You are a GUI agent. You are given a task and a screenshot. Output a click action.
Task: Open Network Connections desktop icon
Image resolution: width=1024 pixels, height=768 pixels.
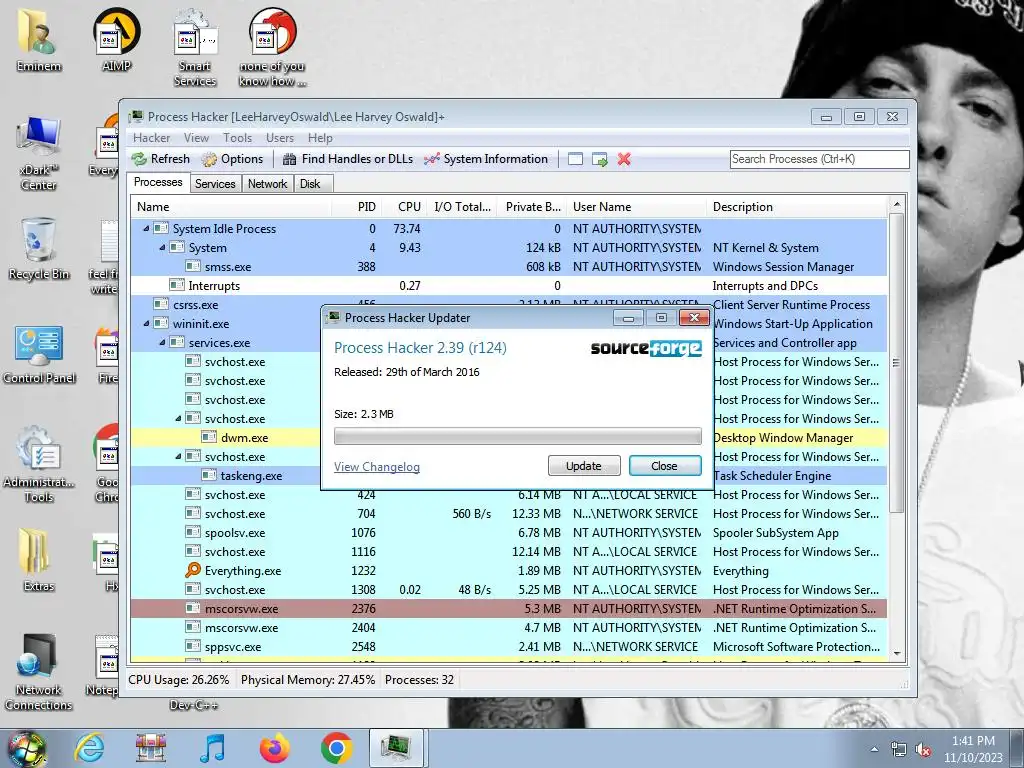click(x=39, y=673)
